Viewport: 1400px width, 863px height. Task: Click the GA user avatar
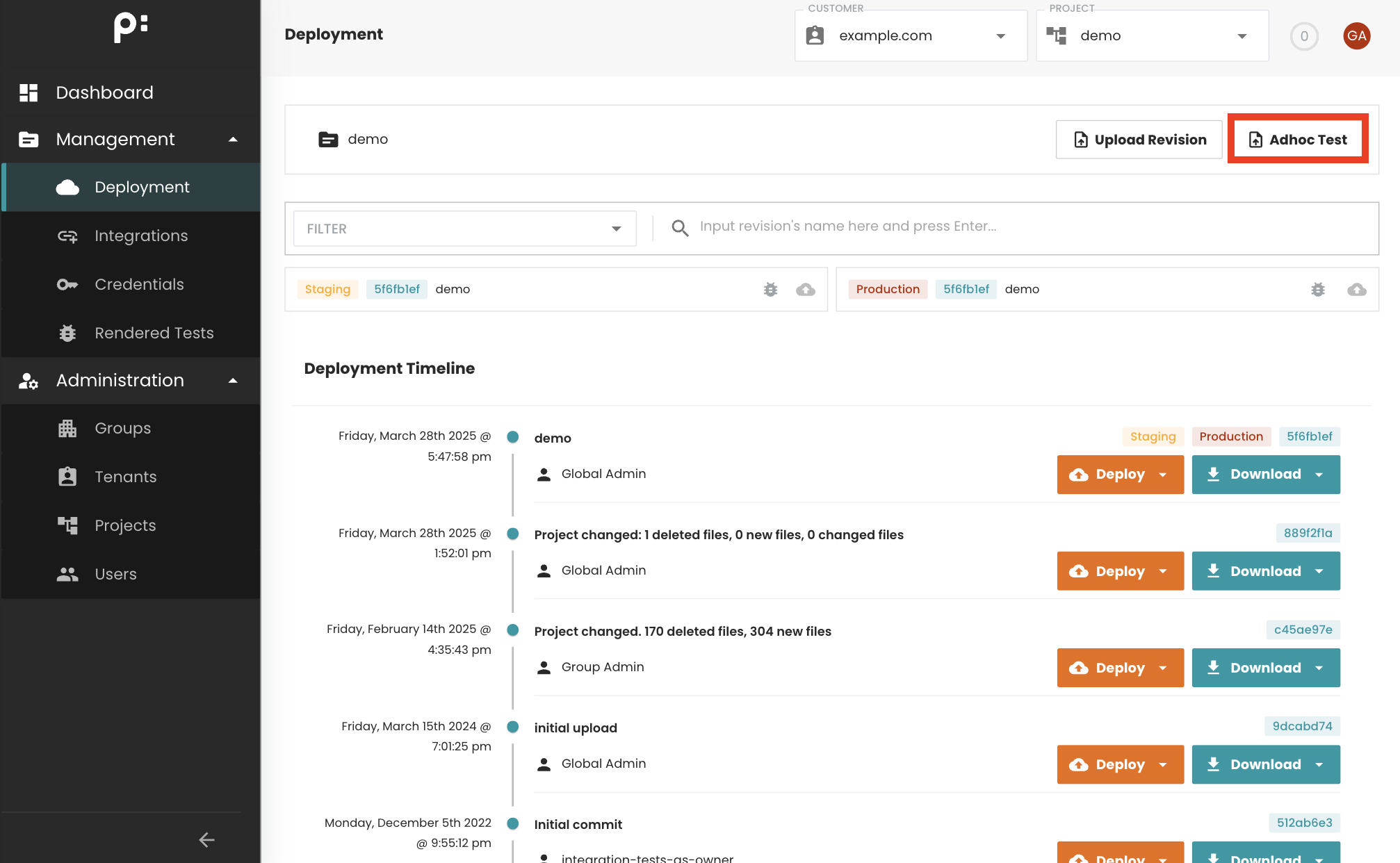click(x=1356, y=36)
